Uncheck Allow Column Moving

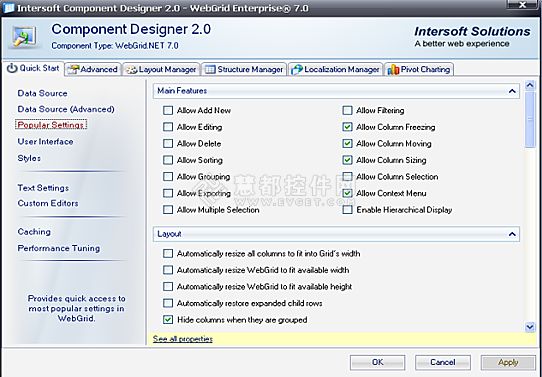[347, 144]
